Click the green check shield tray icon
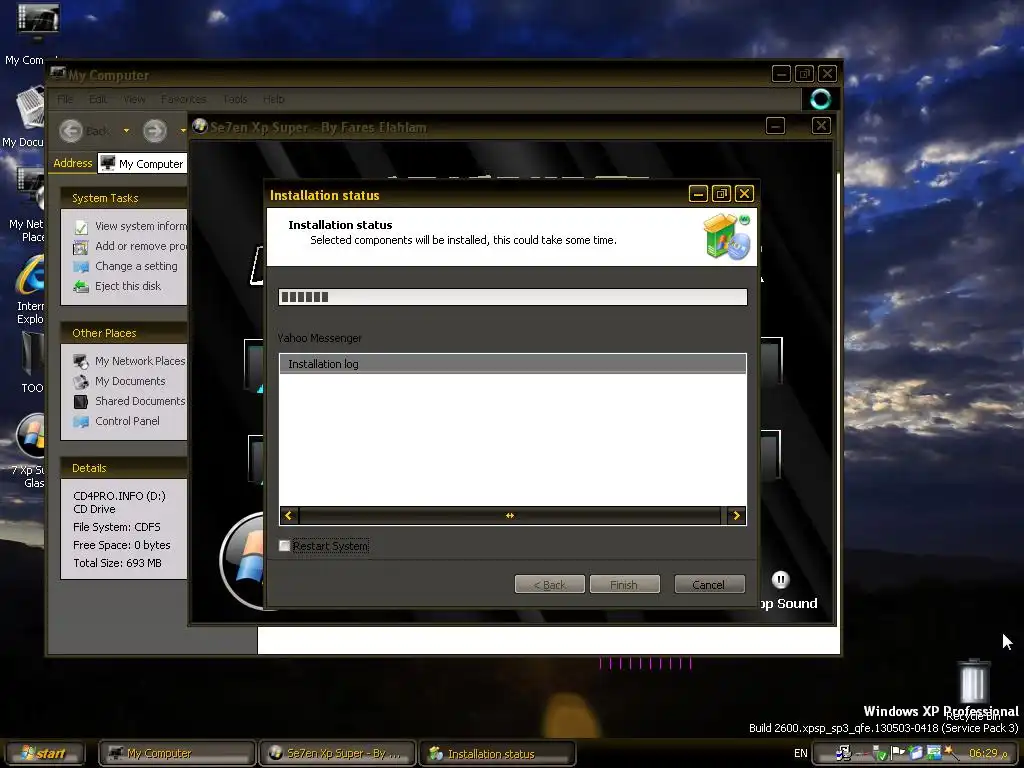This screenshot has width=1024, height=768. pyautogui.click(x=880, y=753)
